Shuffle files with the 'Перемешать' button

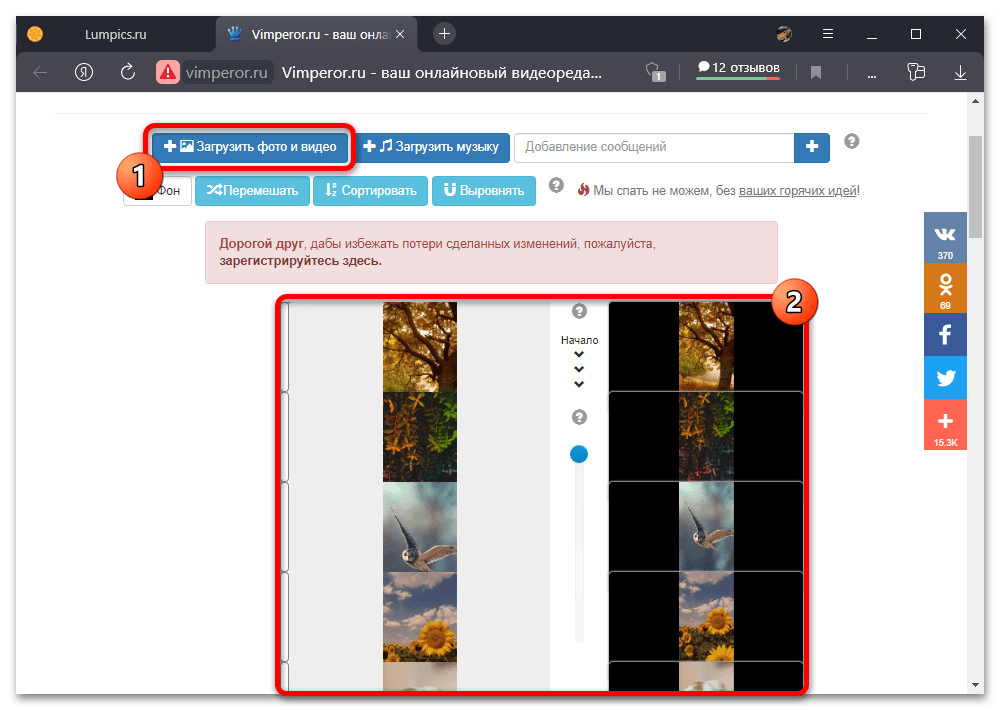pyautogui.click(x=252, y=190)
